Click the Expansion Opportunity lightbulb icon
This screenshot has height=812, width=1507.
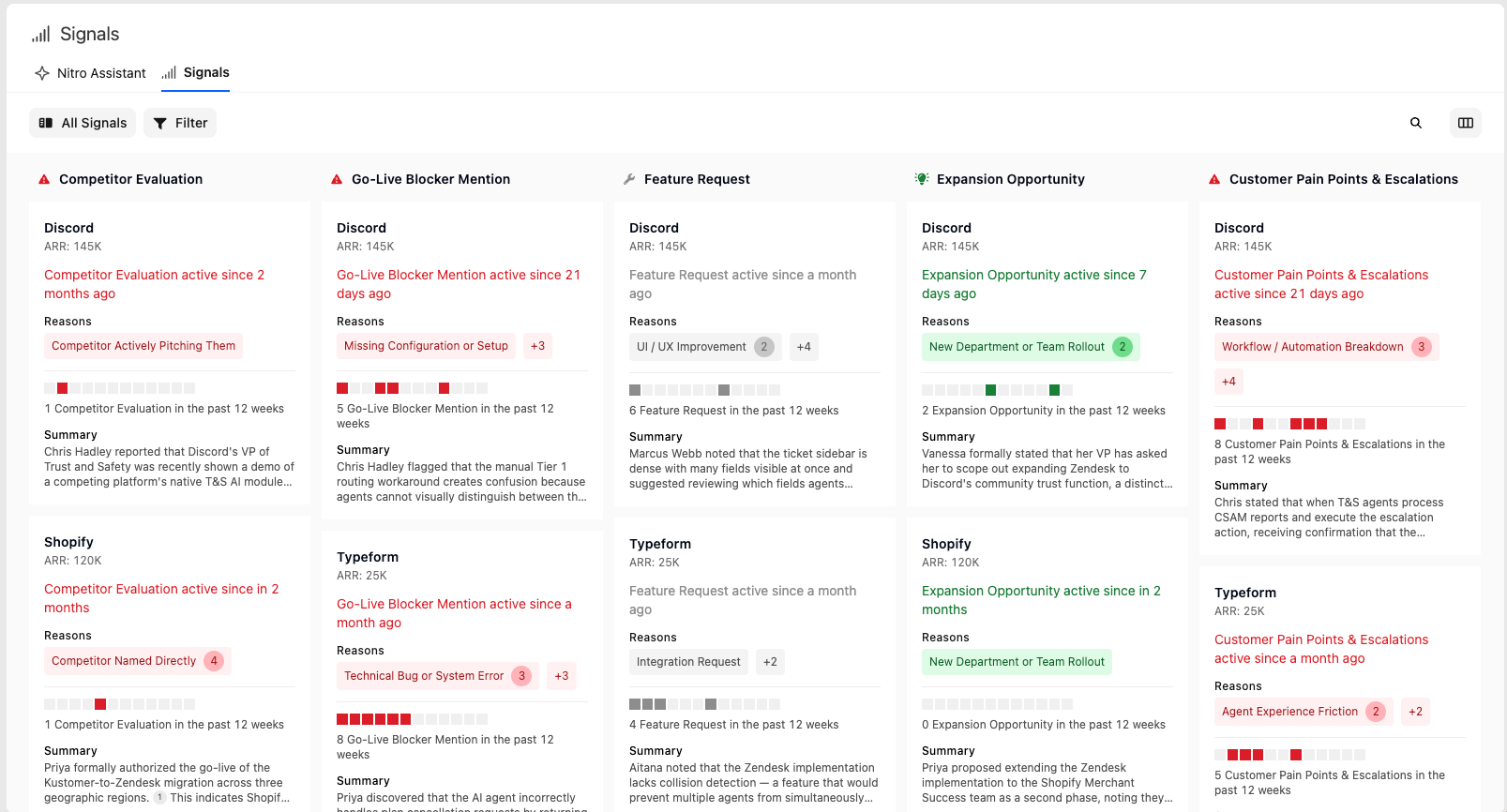(922, 179)
